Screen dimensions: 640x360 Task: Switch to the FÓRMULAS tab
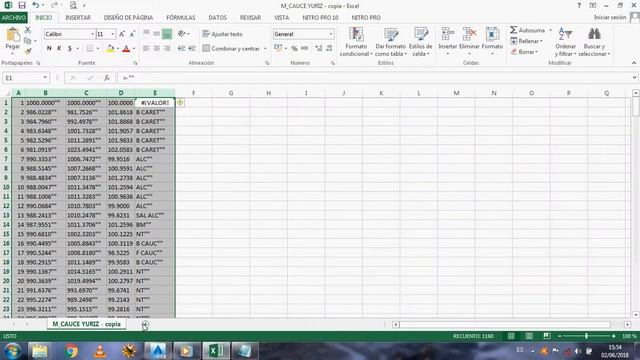tap(180, 18)
